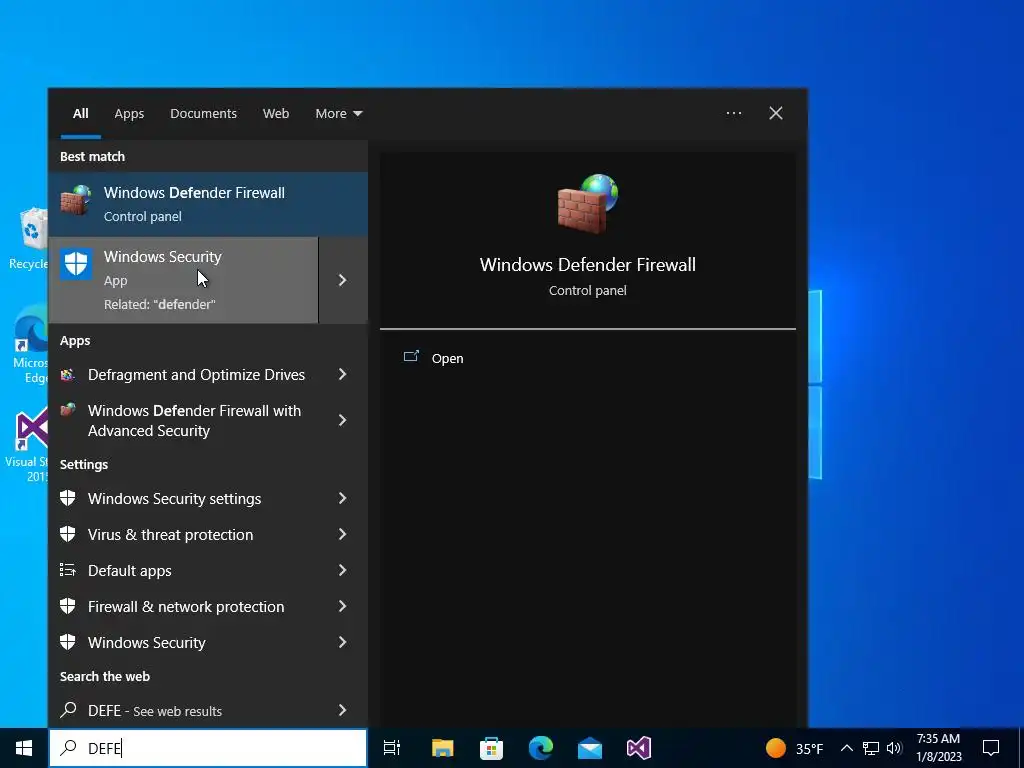This screenshot has width=1024, height=768.
Task: Click the Windows Security blue shield icon
Action: (x=76, y=264)
